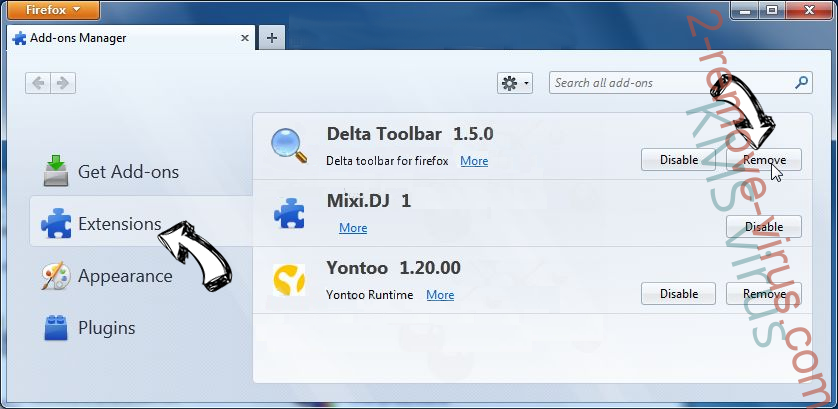Click the Yontoo yellow extension icon
The width and height of the screenshot is (838, 409).
288,281
